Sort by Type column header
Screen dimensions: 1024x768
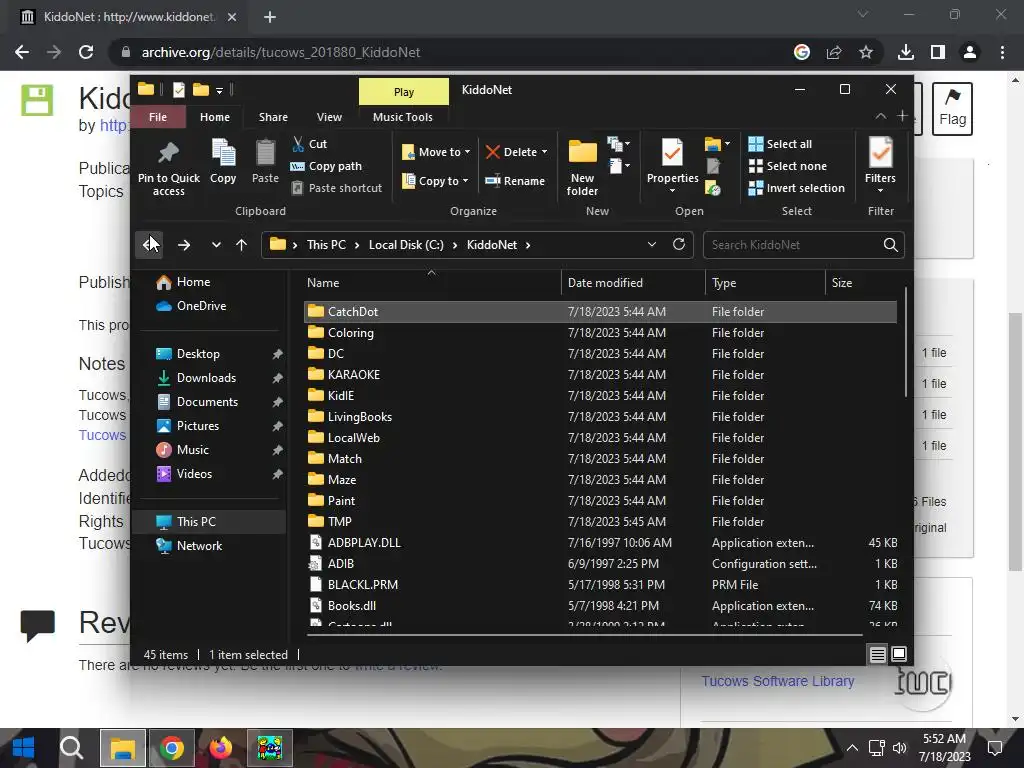point(765,283)
